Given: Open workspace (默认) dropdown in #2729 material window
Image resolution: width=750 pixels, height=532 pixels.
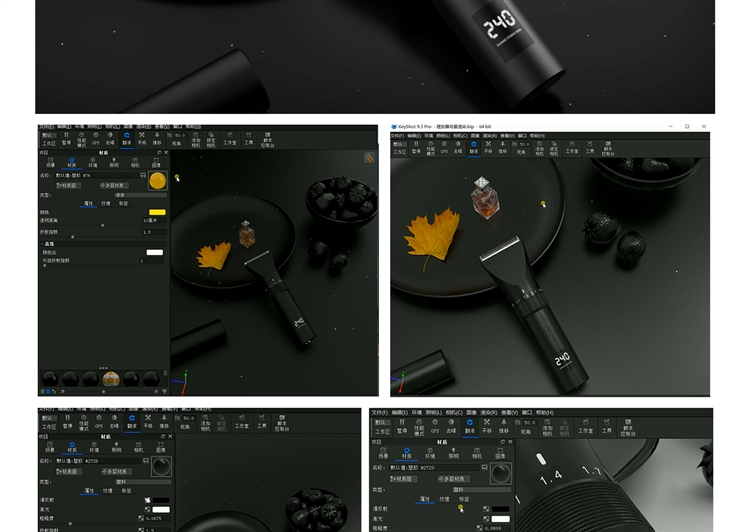Looking at the screenshot, I should (x=383, y=422).
